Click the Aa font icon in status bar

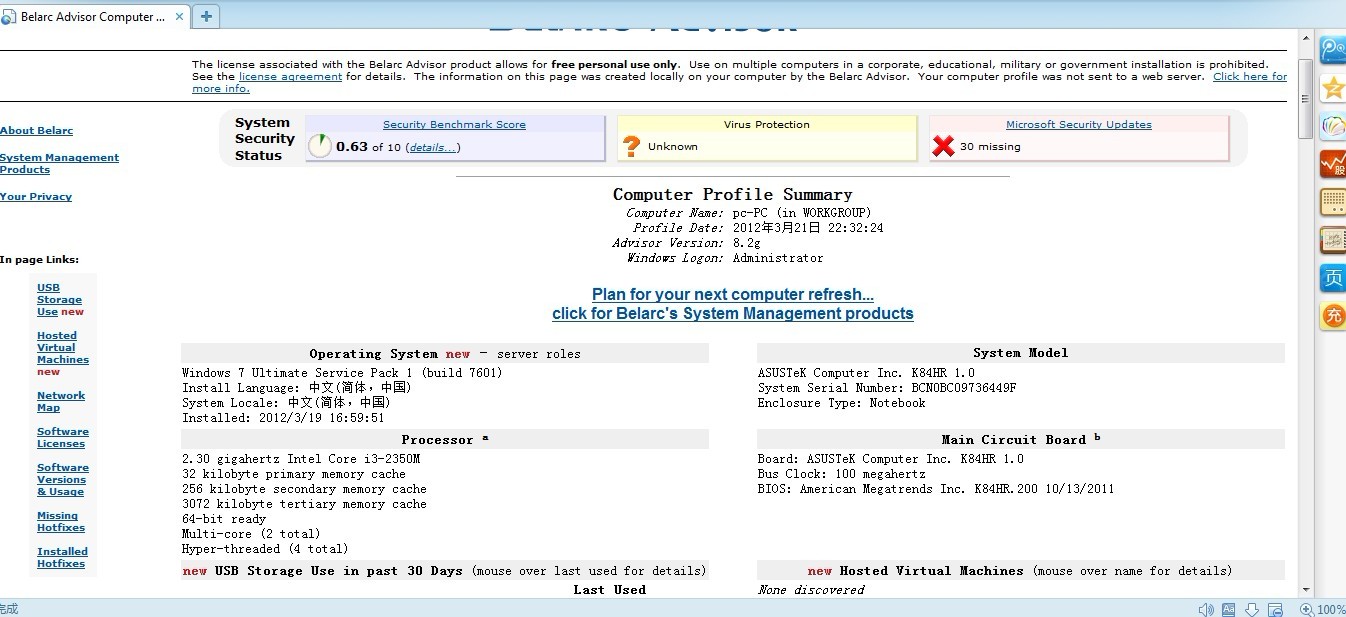click(1228, 609)
